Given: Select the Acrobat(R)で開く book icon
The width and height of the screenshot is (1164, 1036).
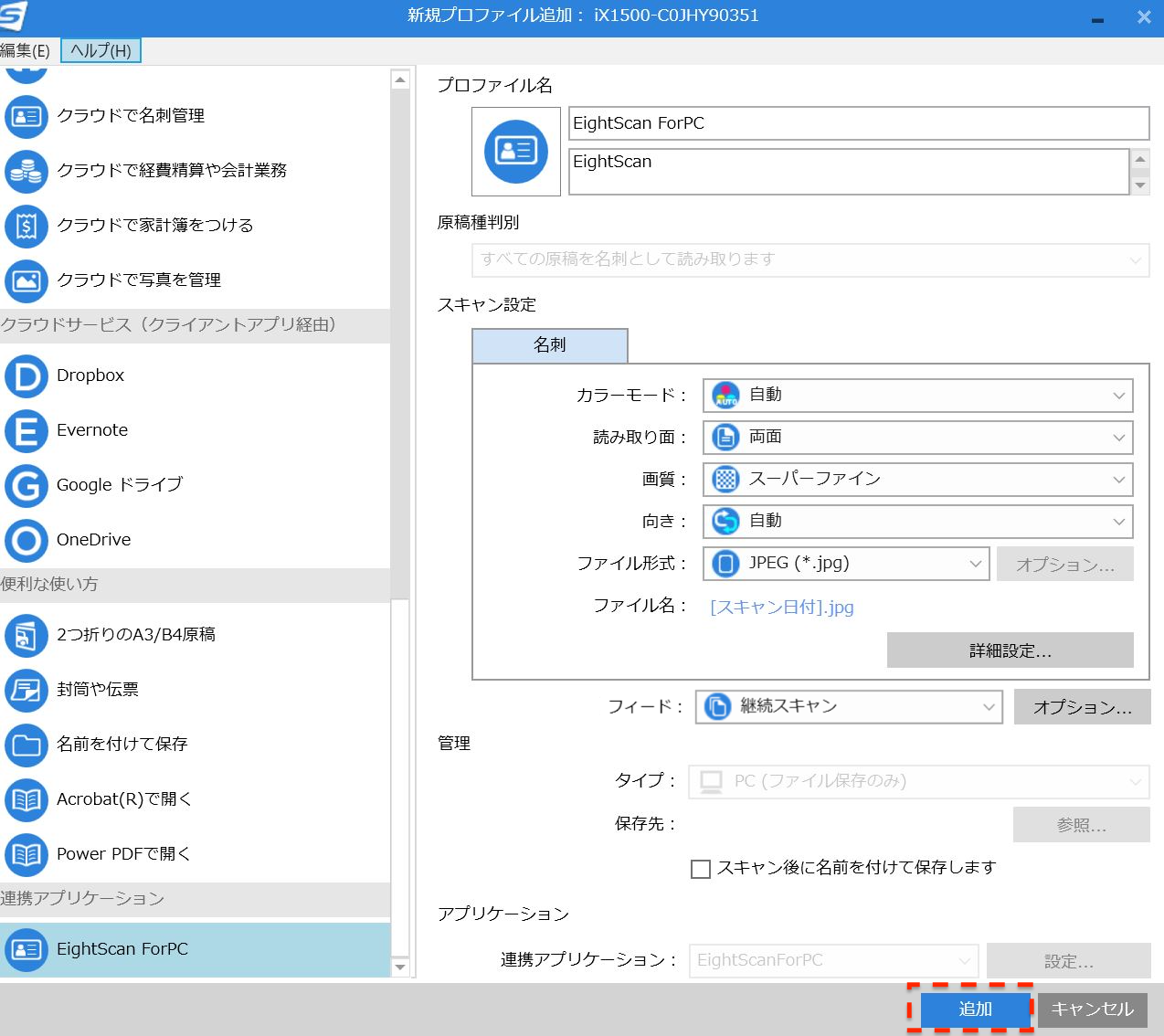Looking at the screenshot, I should 26,799.
